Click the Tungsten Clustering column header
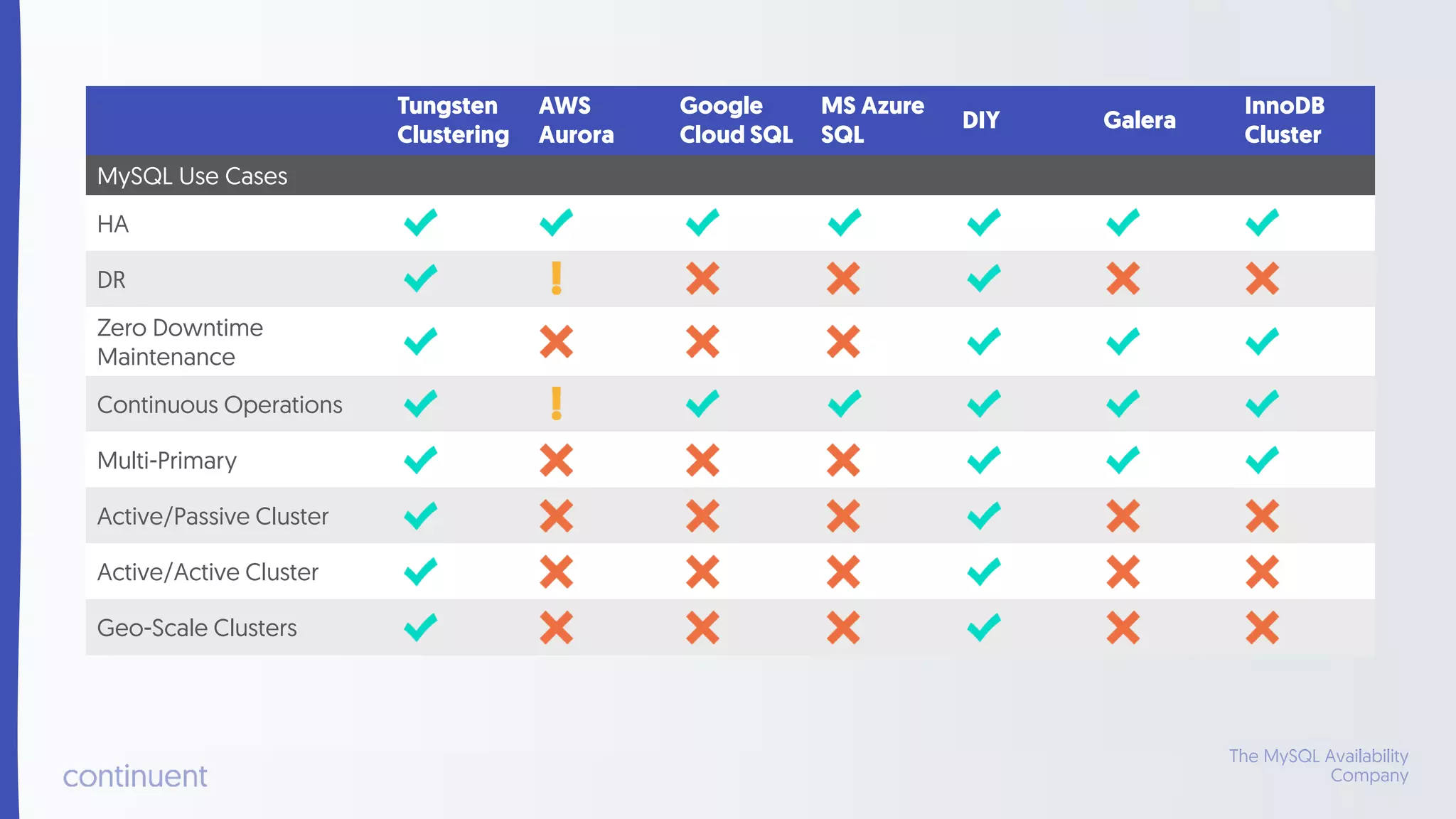1456x819 pixels. 453,120
